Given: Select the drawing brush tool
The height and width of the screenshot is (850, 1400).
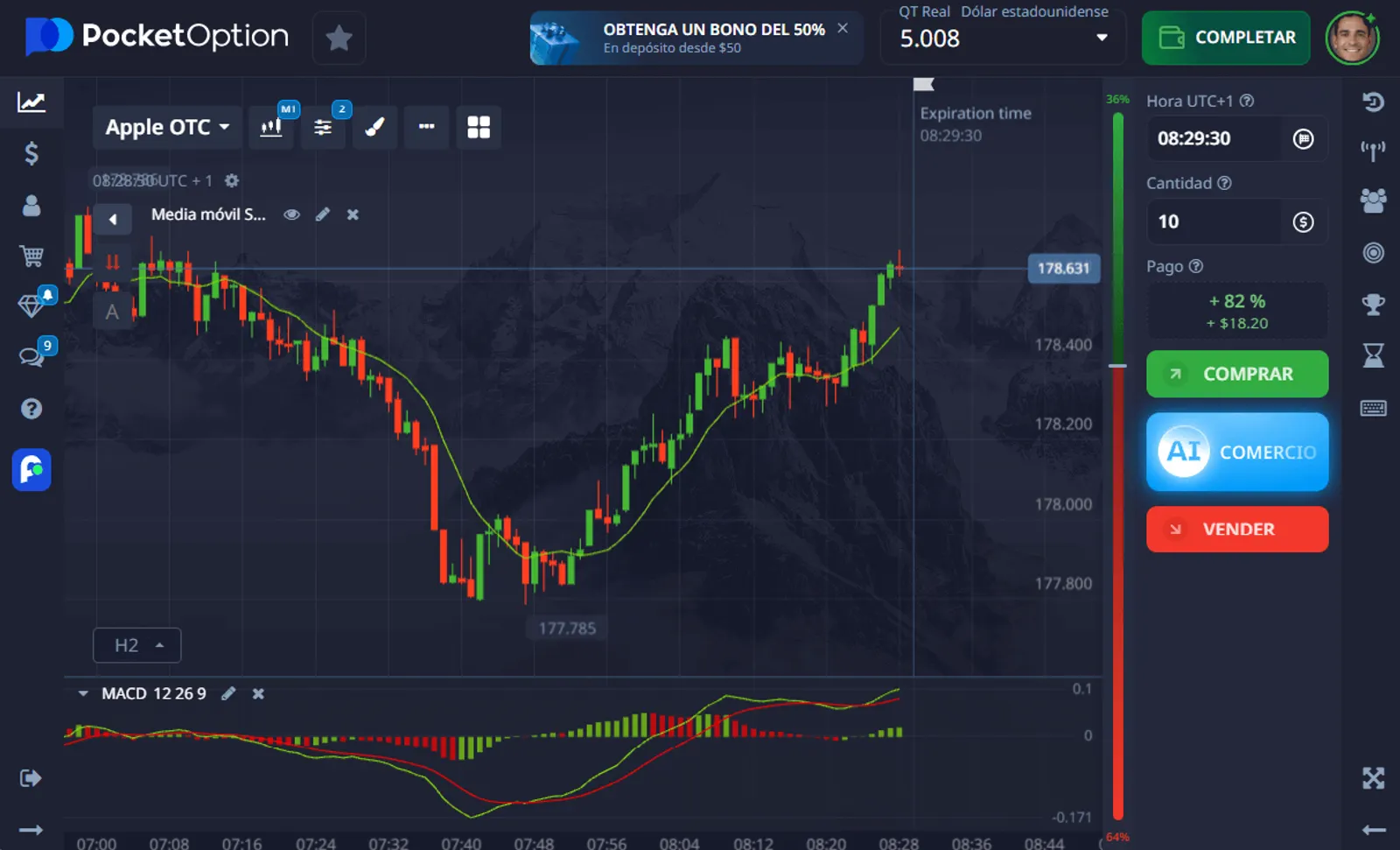Looking at the screenshot, I should tap(374, 128).
